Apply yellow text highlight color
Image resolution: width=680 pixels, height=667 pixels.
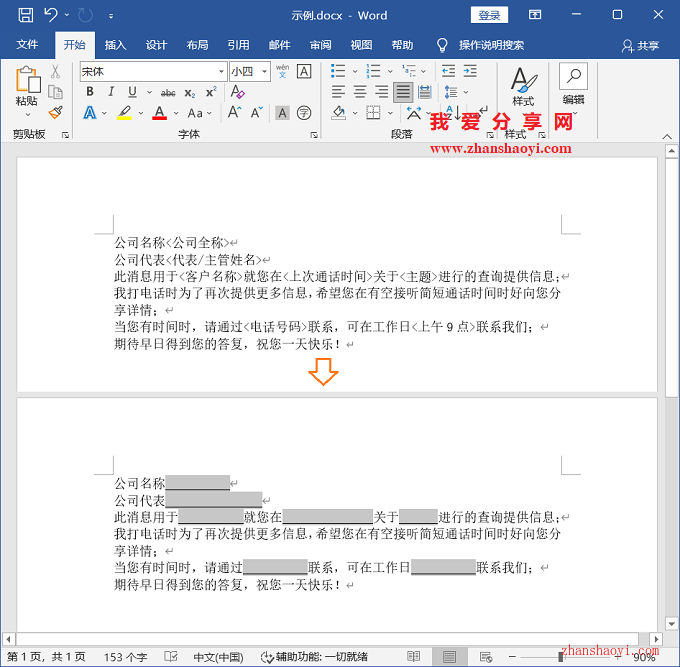tap(124, 113)
